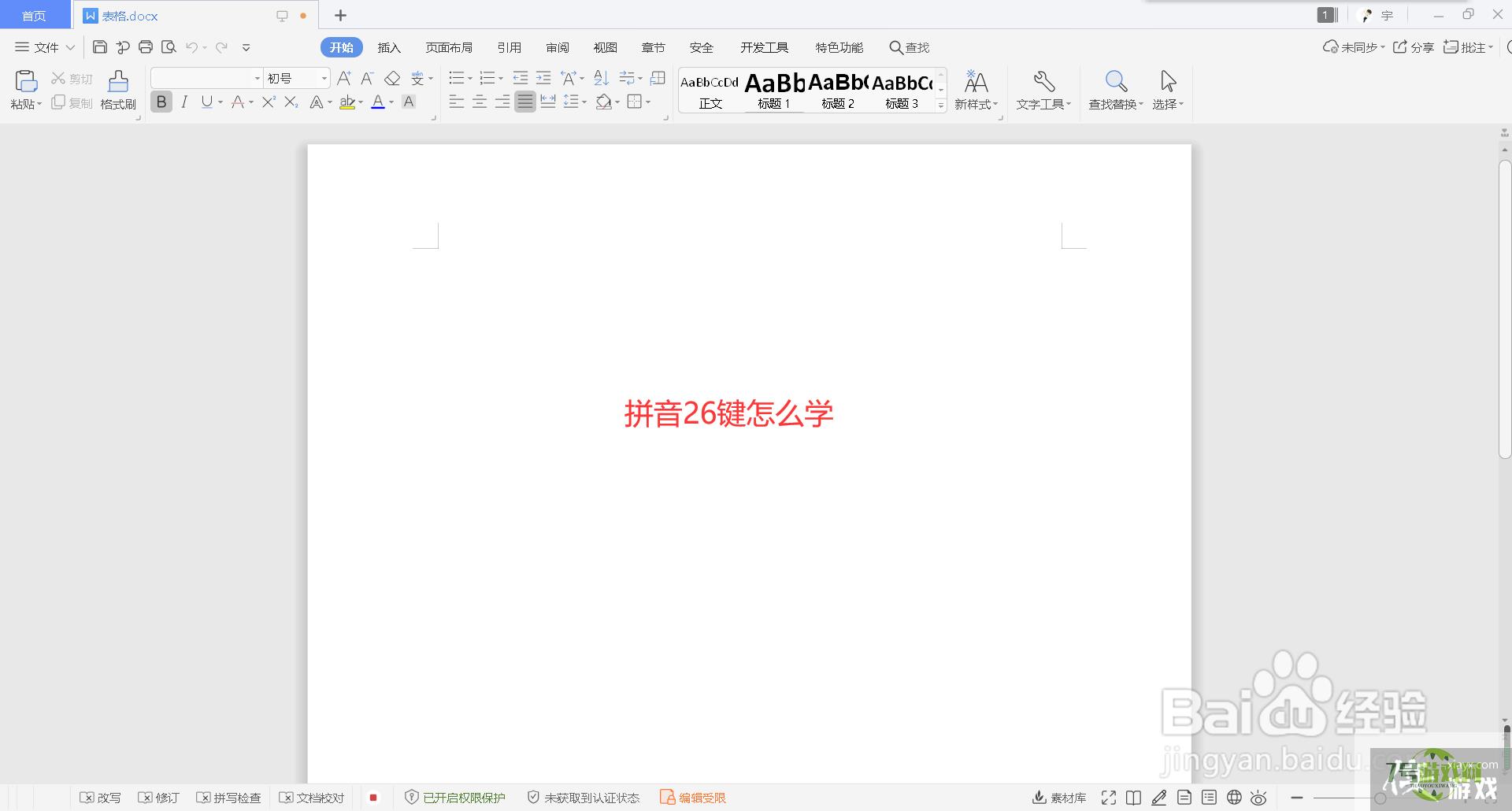The image size is (1512, 811).
Task: Click the red record macro button
Action: click(x=373, y=798)
